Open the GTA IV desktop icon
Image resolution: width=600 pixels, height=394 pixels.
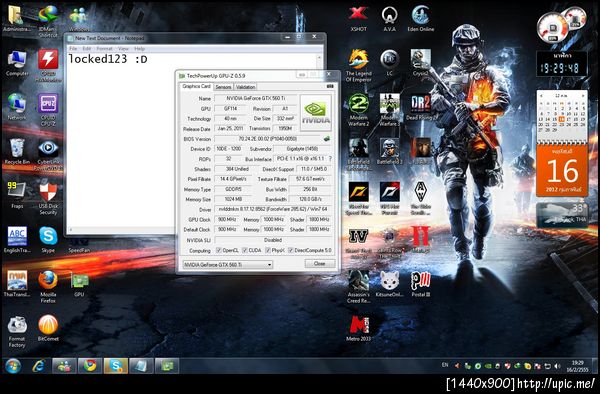(359, 243)
